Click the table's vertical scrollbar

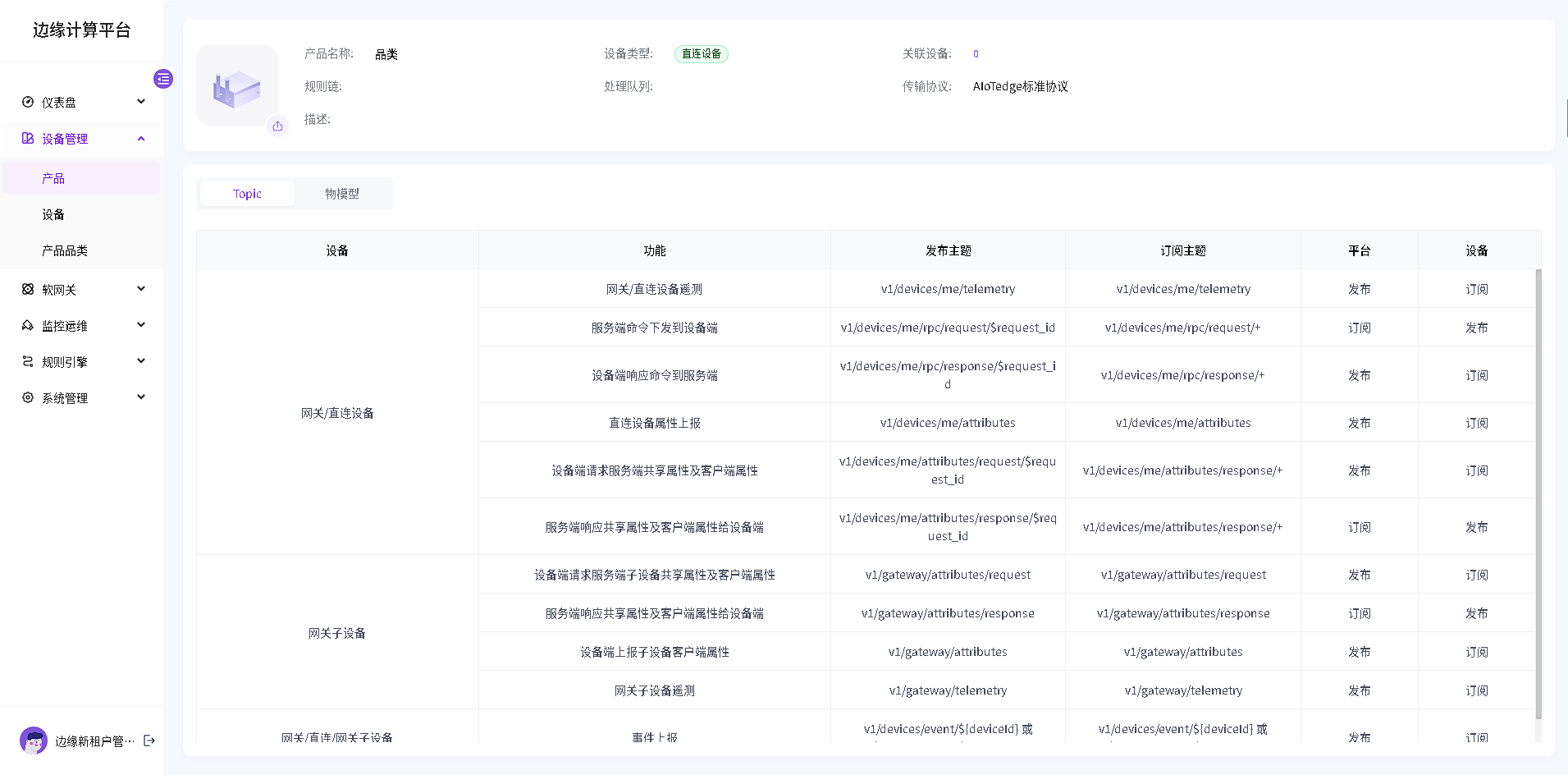click(x=1538, y=493)
